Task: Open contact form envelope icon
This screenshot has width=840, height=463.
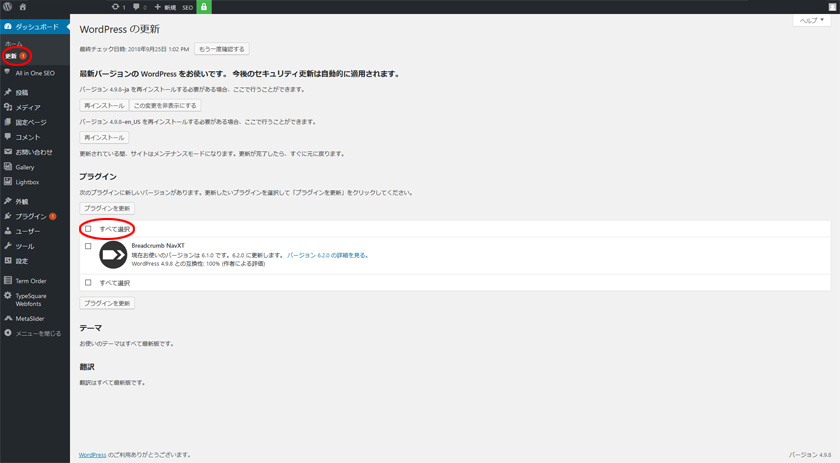Action: [x=8, y=152]
